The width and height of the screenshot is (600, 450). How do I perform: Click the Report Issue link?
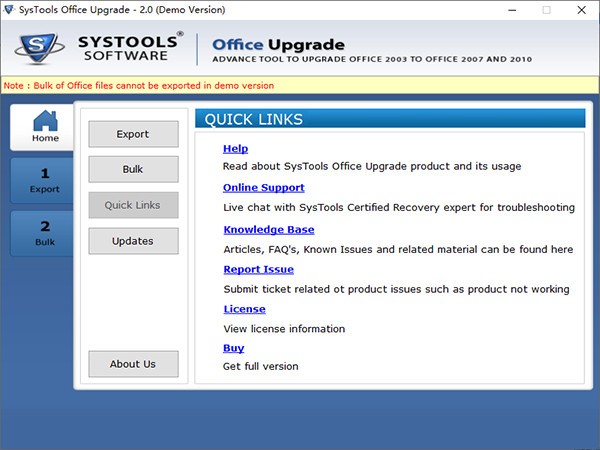click(x=259, y=269)
